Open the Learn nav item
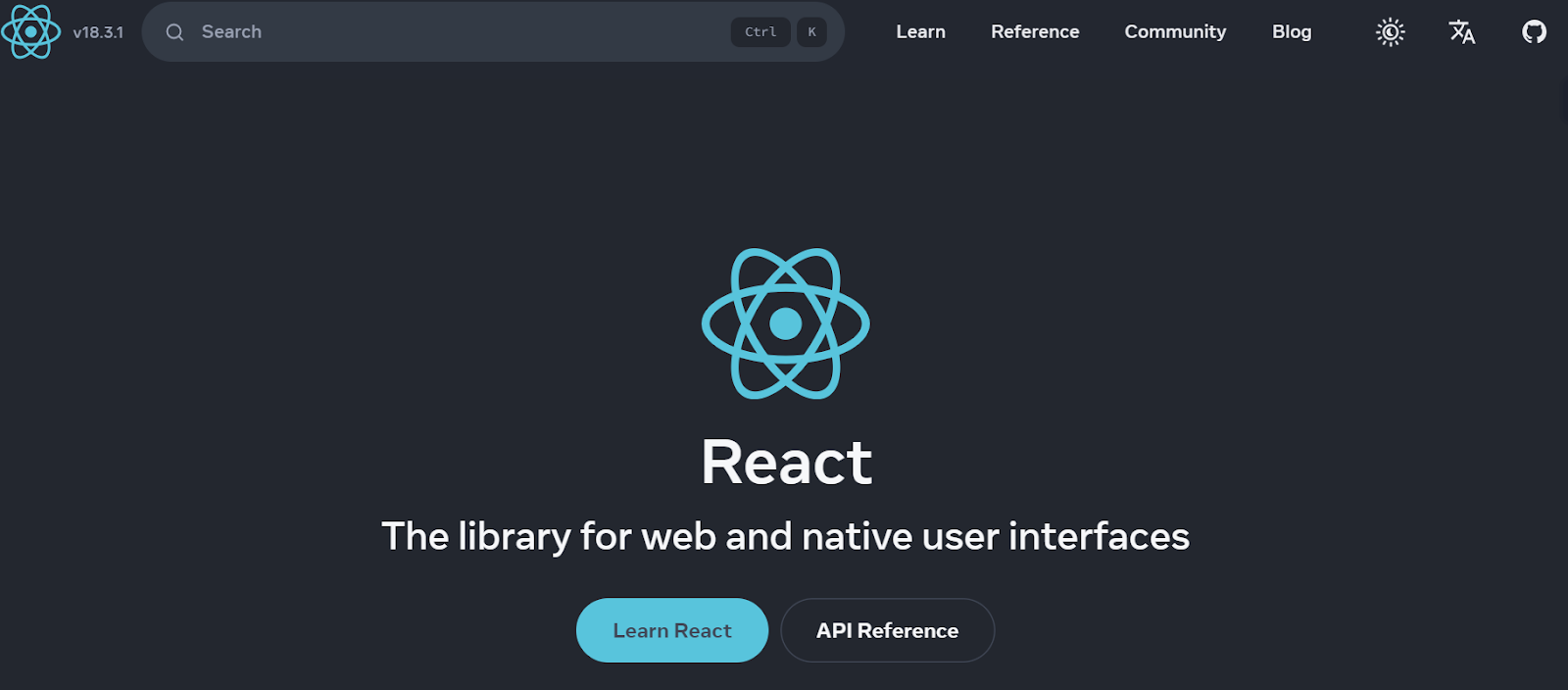 (x=920, y=31)
